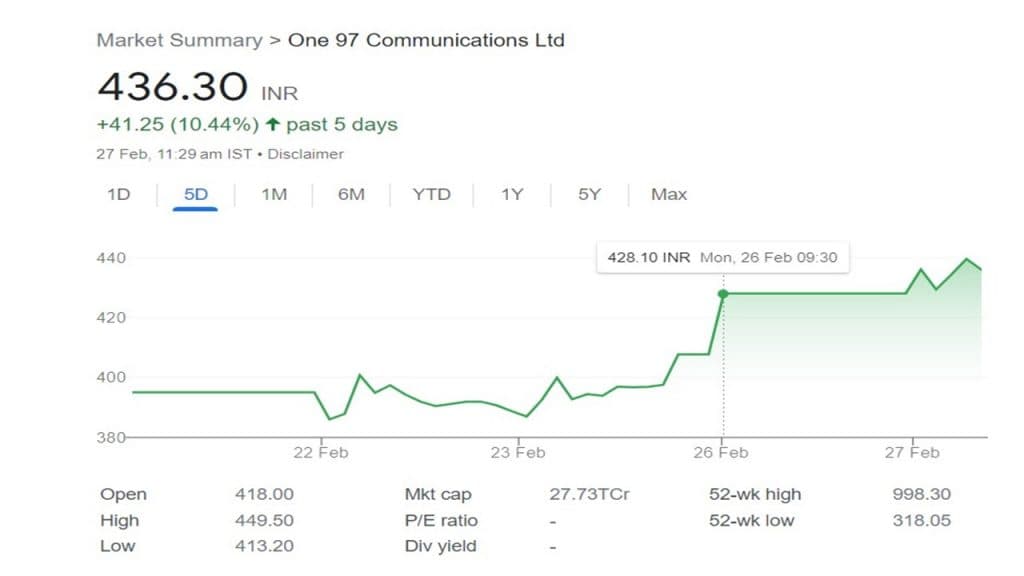Viewport: 1024px width, 576px height.
Task: Click the Market Summary breadcrumb link
Action: pos(179,41)
